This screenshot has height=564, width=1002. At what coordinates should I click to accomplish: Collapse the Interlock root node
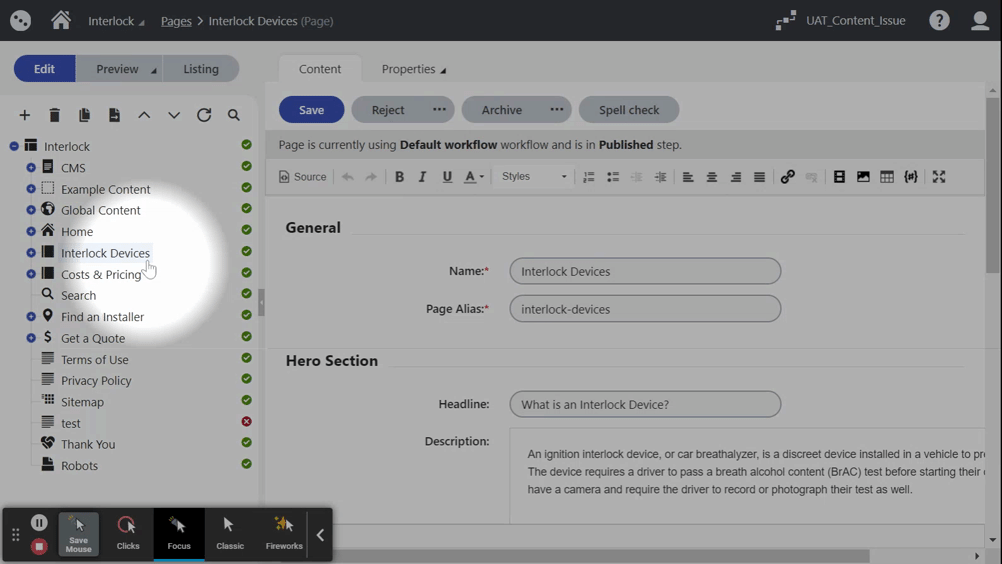click(x=14, y=146)
